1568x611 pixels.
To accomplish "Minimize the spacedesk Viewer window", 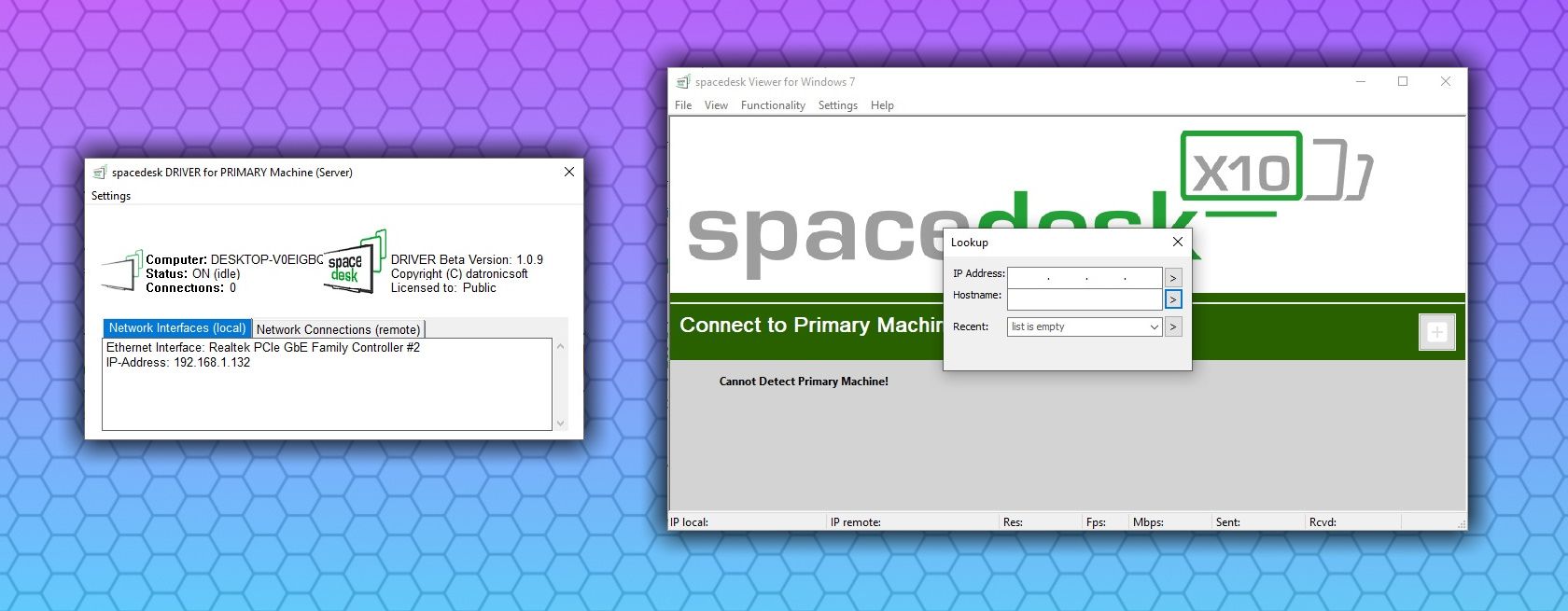I will 1361,82.
